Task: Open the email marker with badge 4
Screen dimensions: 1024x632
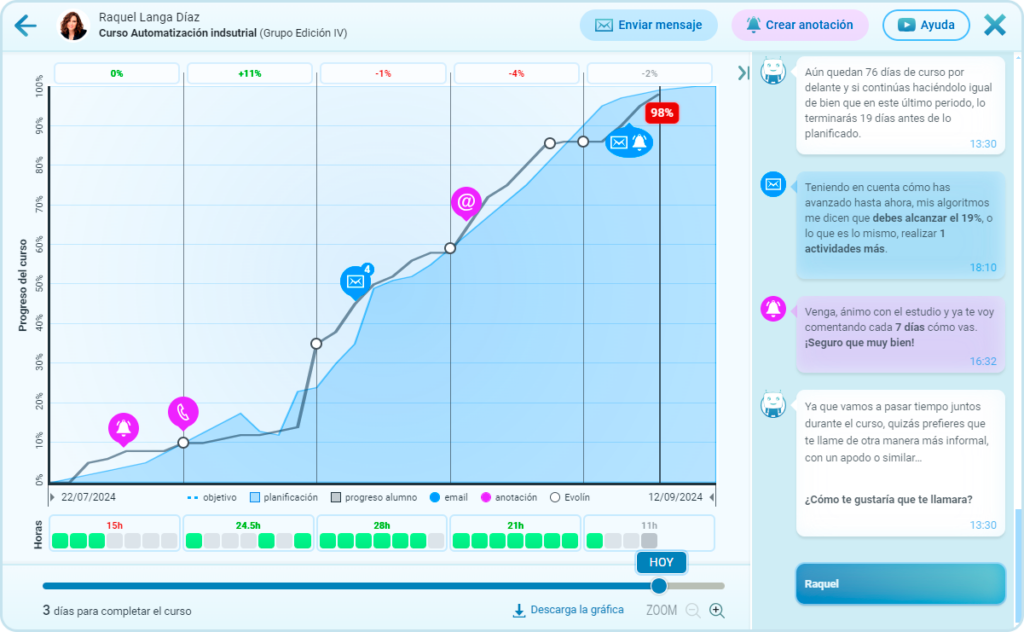Action: tap(355, 282)
